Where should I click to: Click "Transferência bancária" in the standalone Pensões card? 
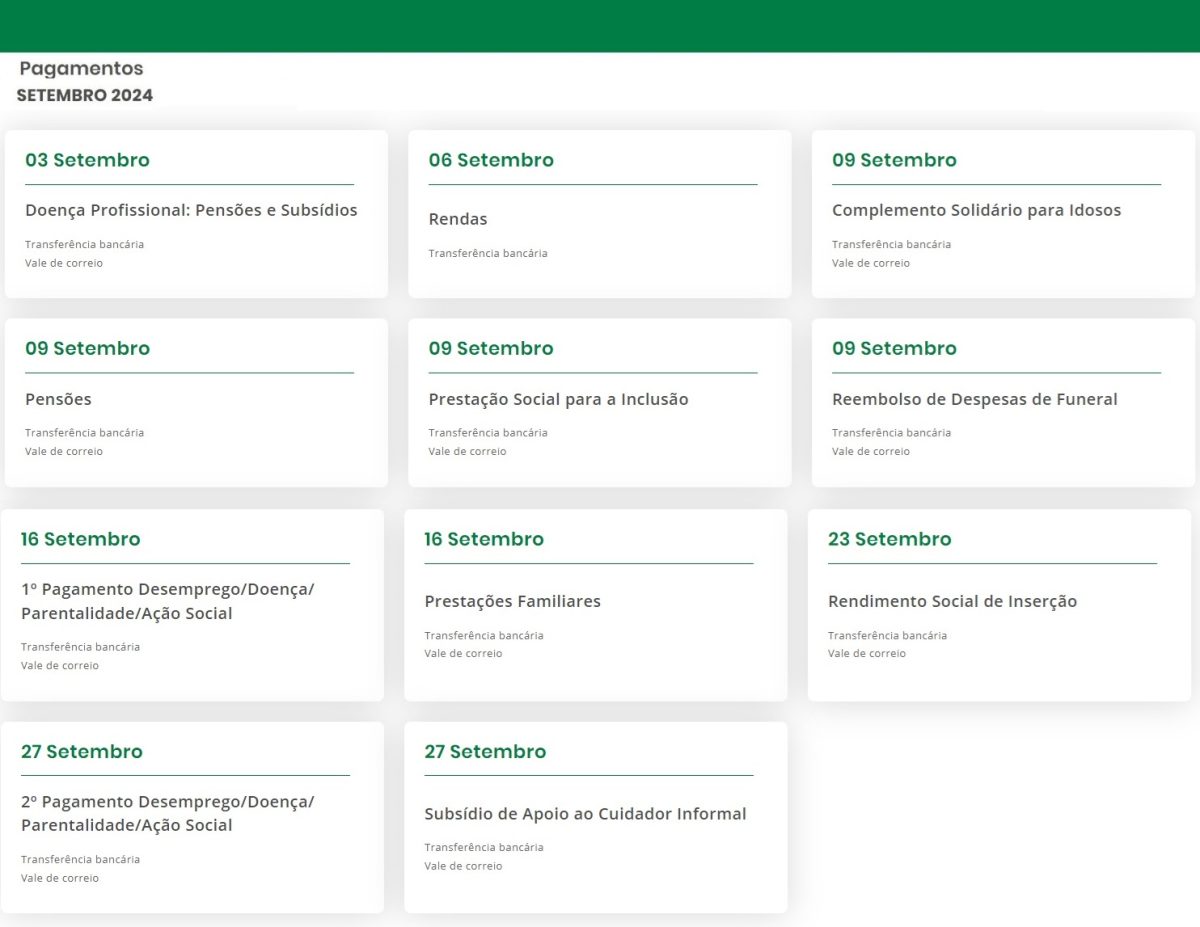tap(84, 433)
